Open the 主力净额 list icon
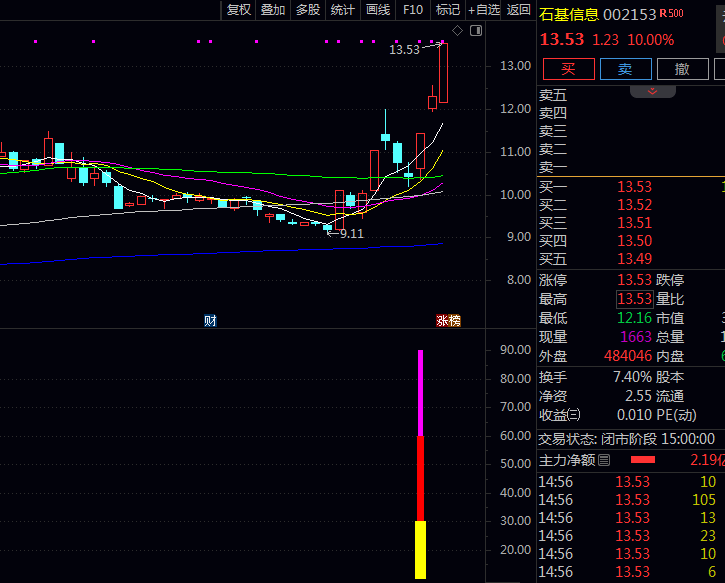Screen dimensions: 725x583 pos(604,460)
